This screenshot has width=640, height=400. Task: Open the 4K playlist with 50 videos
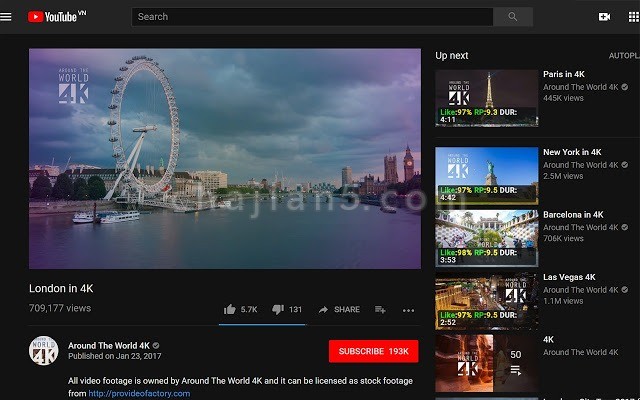(x=487, y=363)
